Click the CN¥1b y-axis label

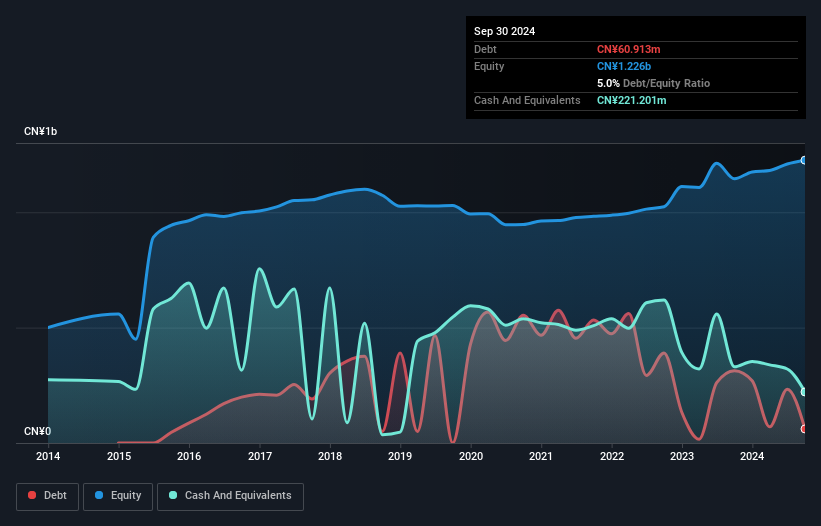click(40, 131)
